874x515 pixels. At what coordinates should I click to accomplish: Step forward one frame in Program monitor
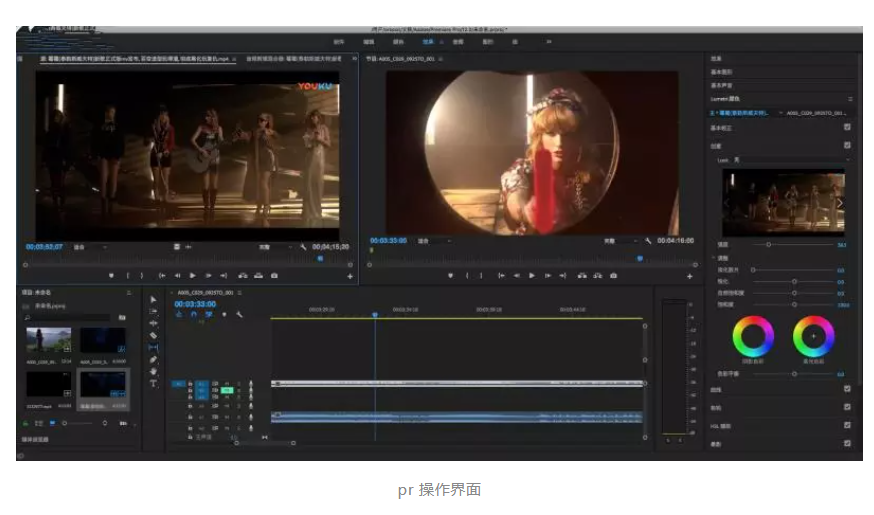coord(547,276)
